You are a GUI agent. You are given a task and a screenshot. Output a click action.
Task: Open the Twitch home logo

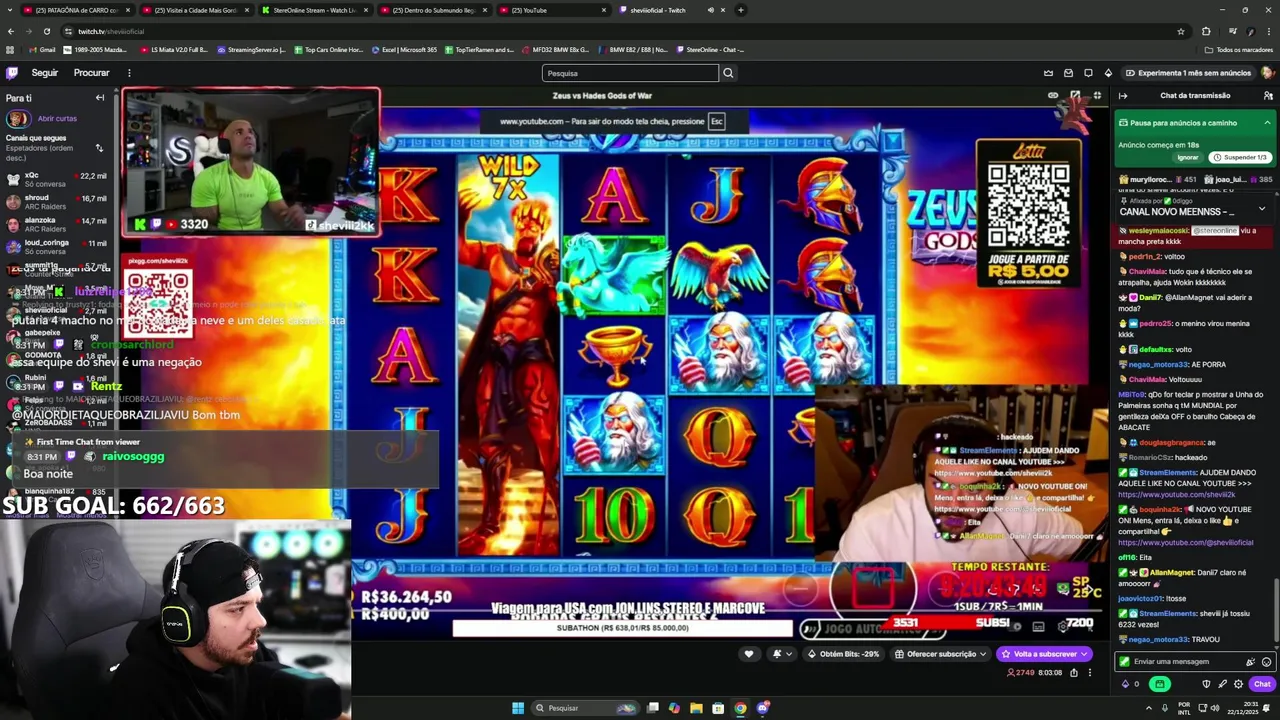pos(12,73)
